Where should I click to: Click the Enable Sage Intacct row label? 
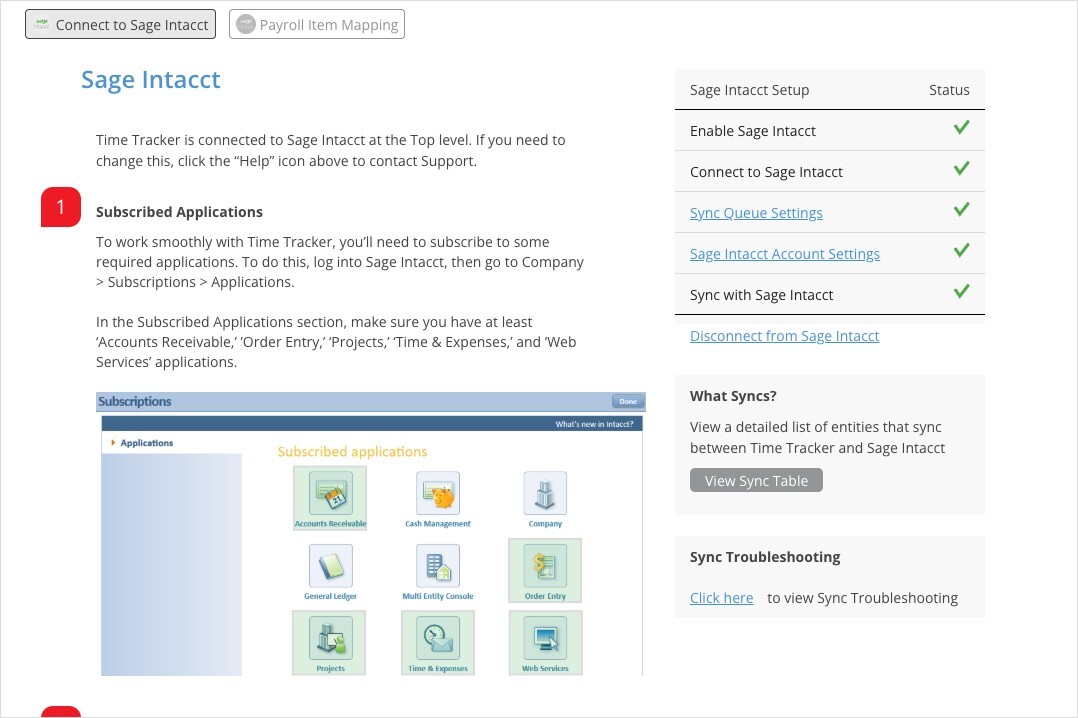pos(753,131)
